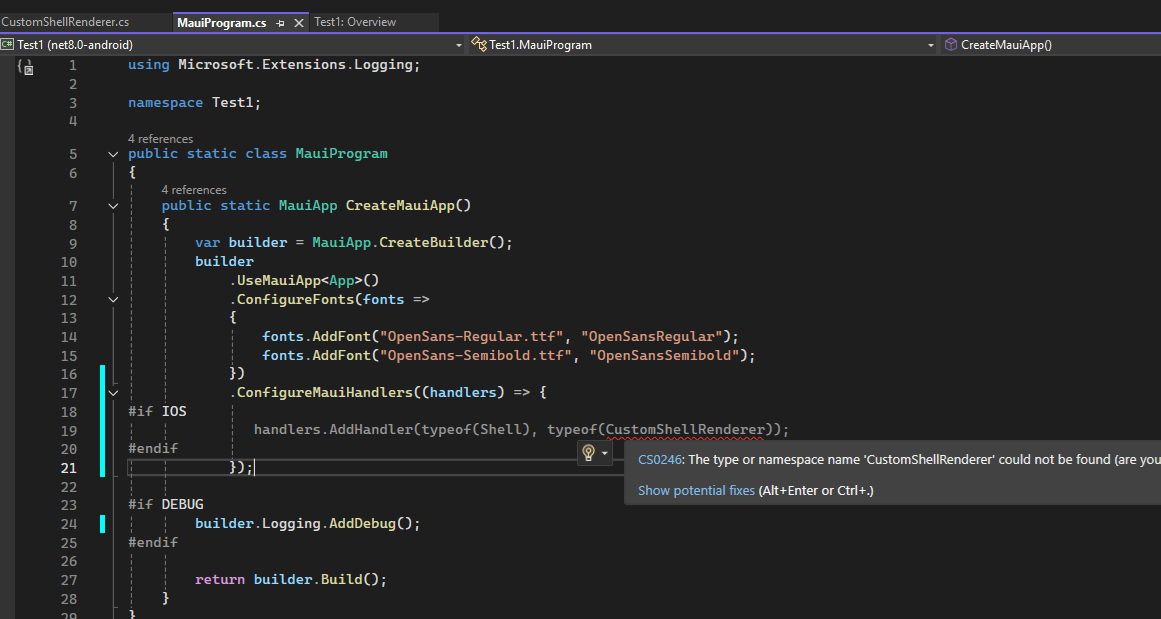Click the 'return builder.Build();' statement

click(x=291, y=579)
